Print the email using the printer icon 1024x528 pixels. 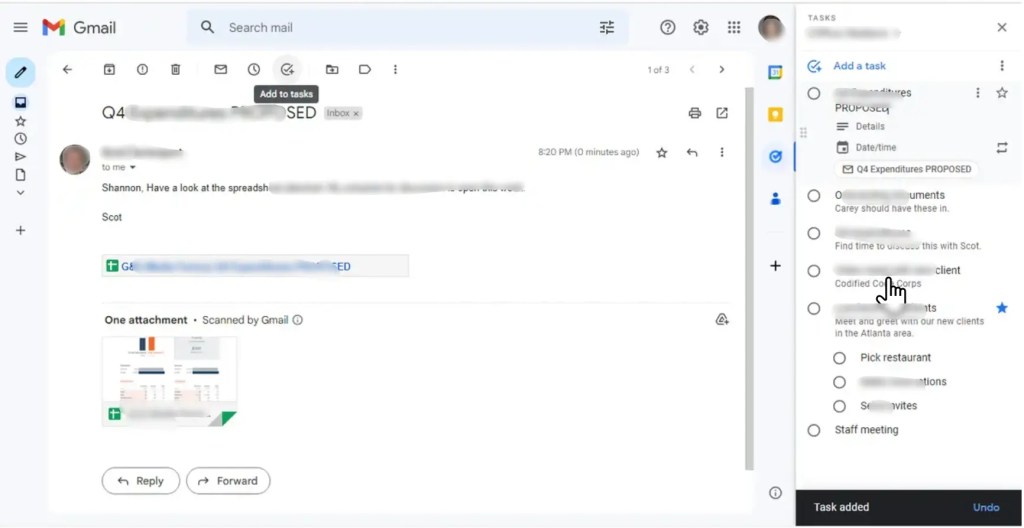coord(694,113)
